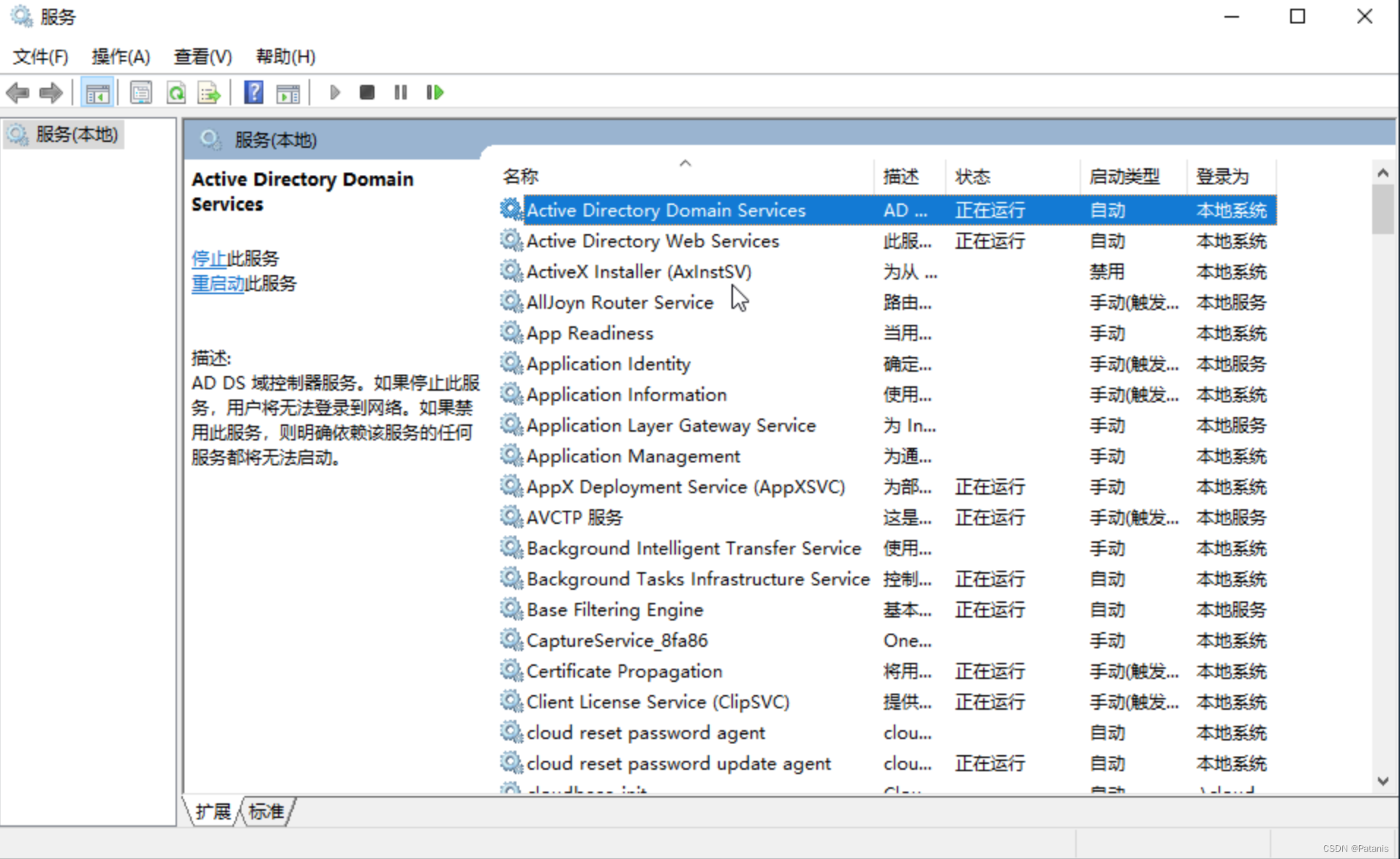Click the Start Service play icon
Viewport: 1400px width, 859px height.
[334, 93]
